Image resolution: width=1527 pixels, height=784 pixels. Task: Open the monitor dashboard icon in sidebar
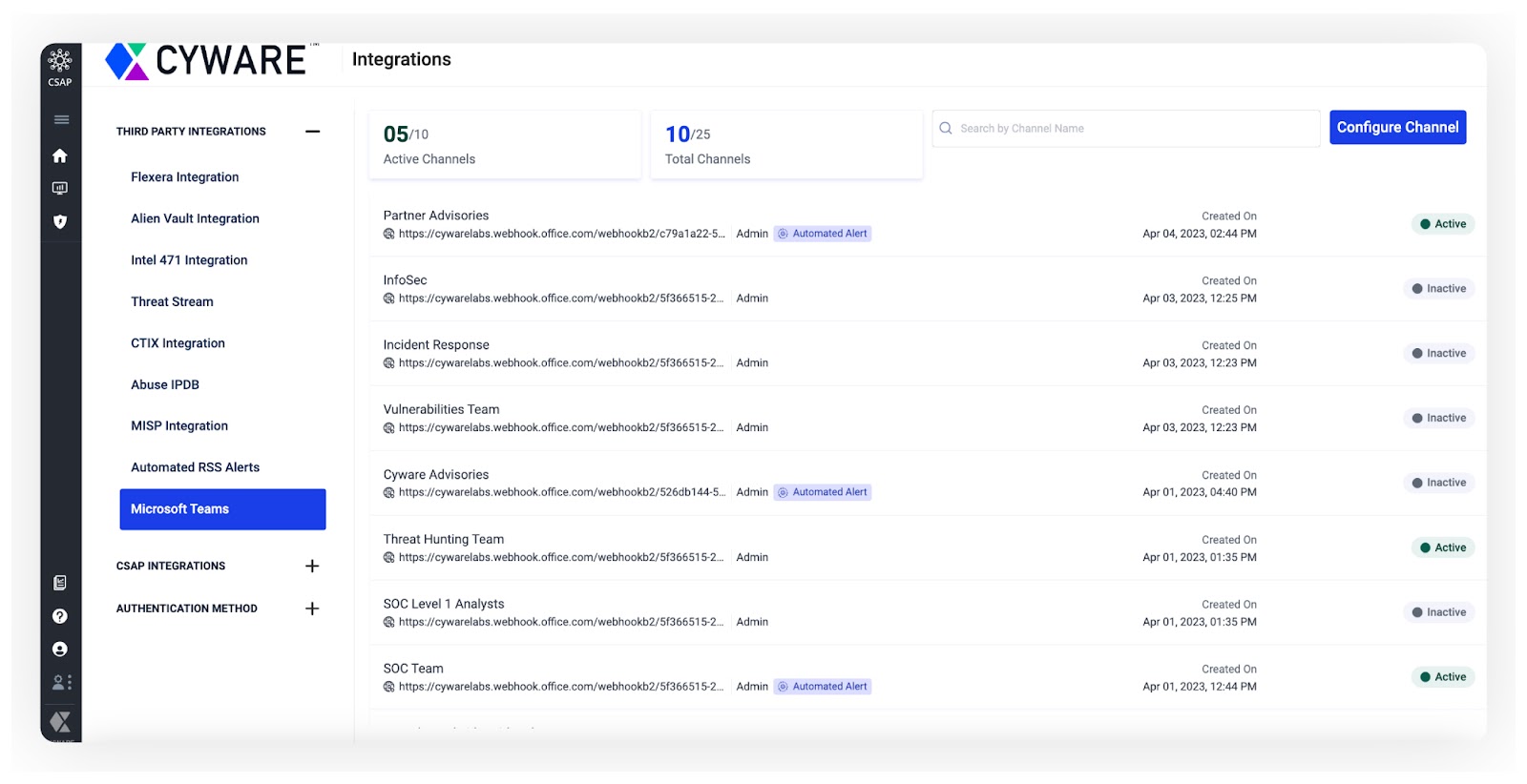pos(60,188)
